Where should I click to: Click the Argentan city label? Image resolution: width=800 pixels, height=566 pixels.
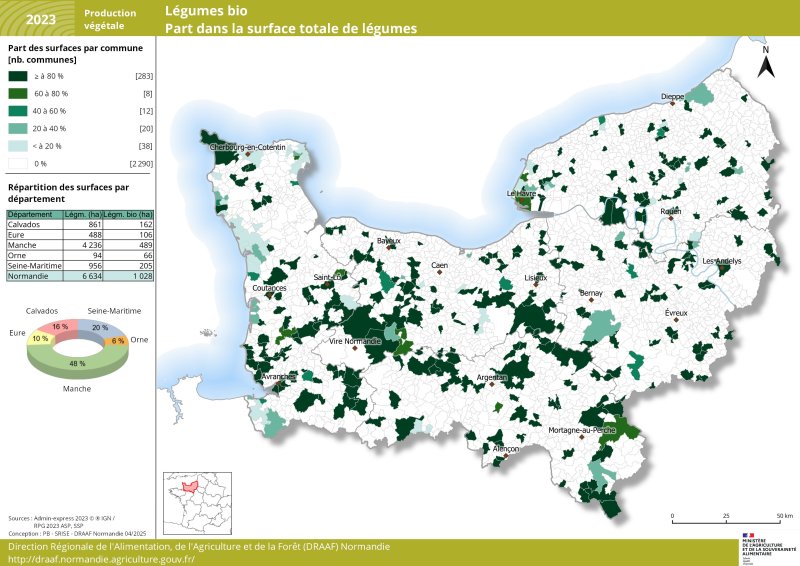pyautogui.click(x=492, y=378)
